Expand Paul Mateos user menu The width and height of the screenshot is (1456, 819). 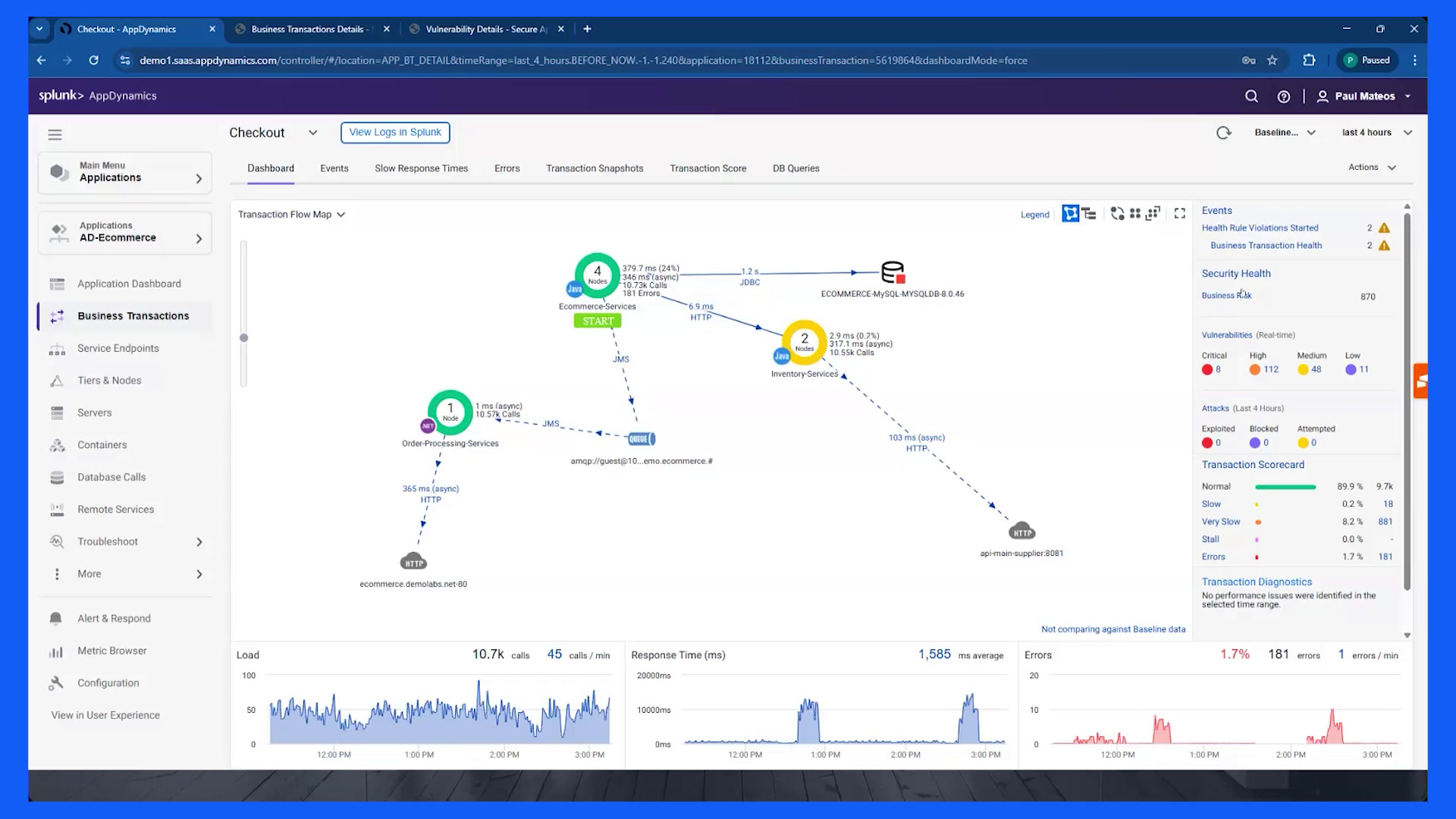point(1364,96)
